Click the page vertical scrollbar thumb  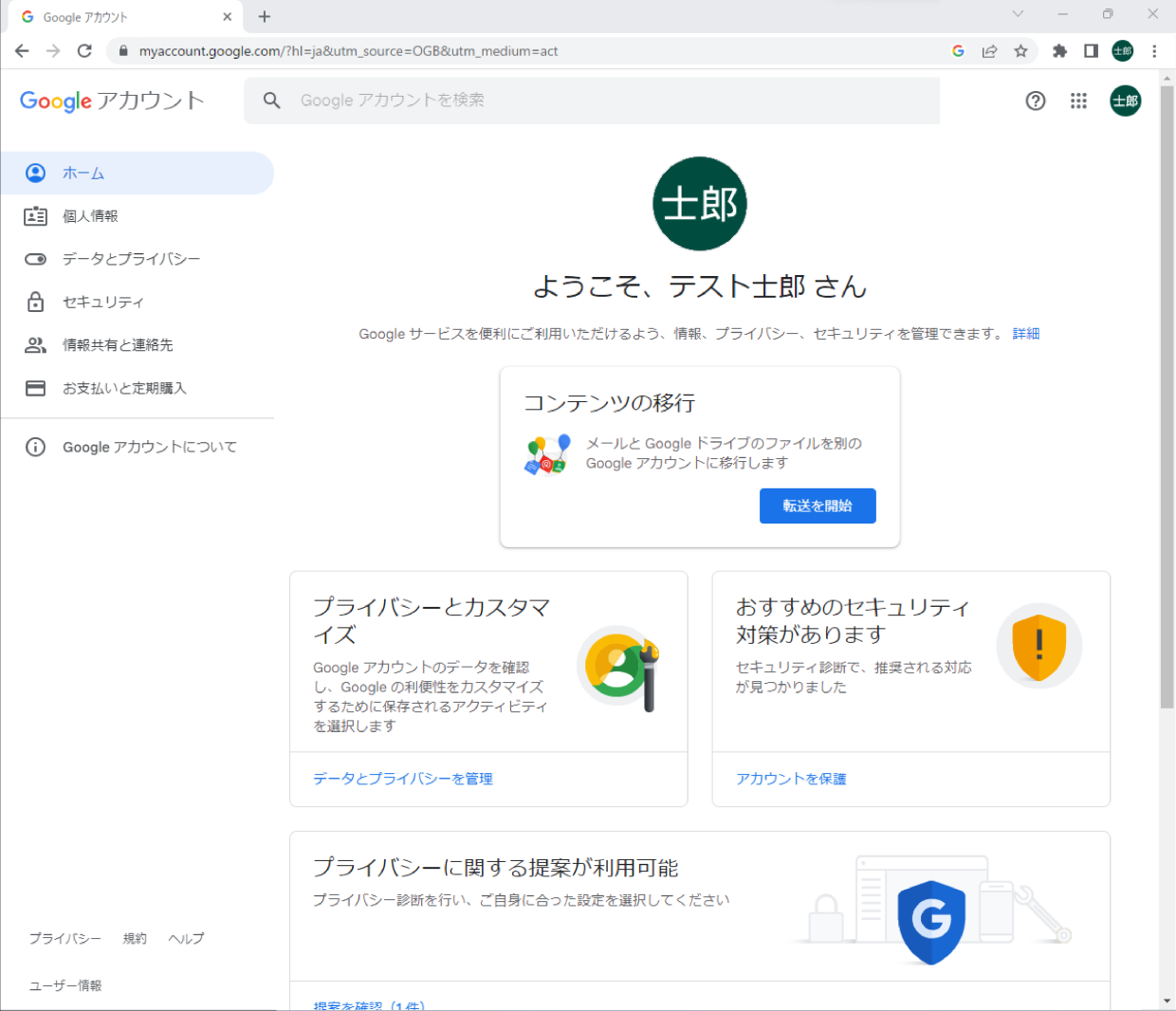click(x=1167, y=396)
